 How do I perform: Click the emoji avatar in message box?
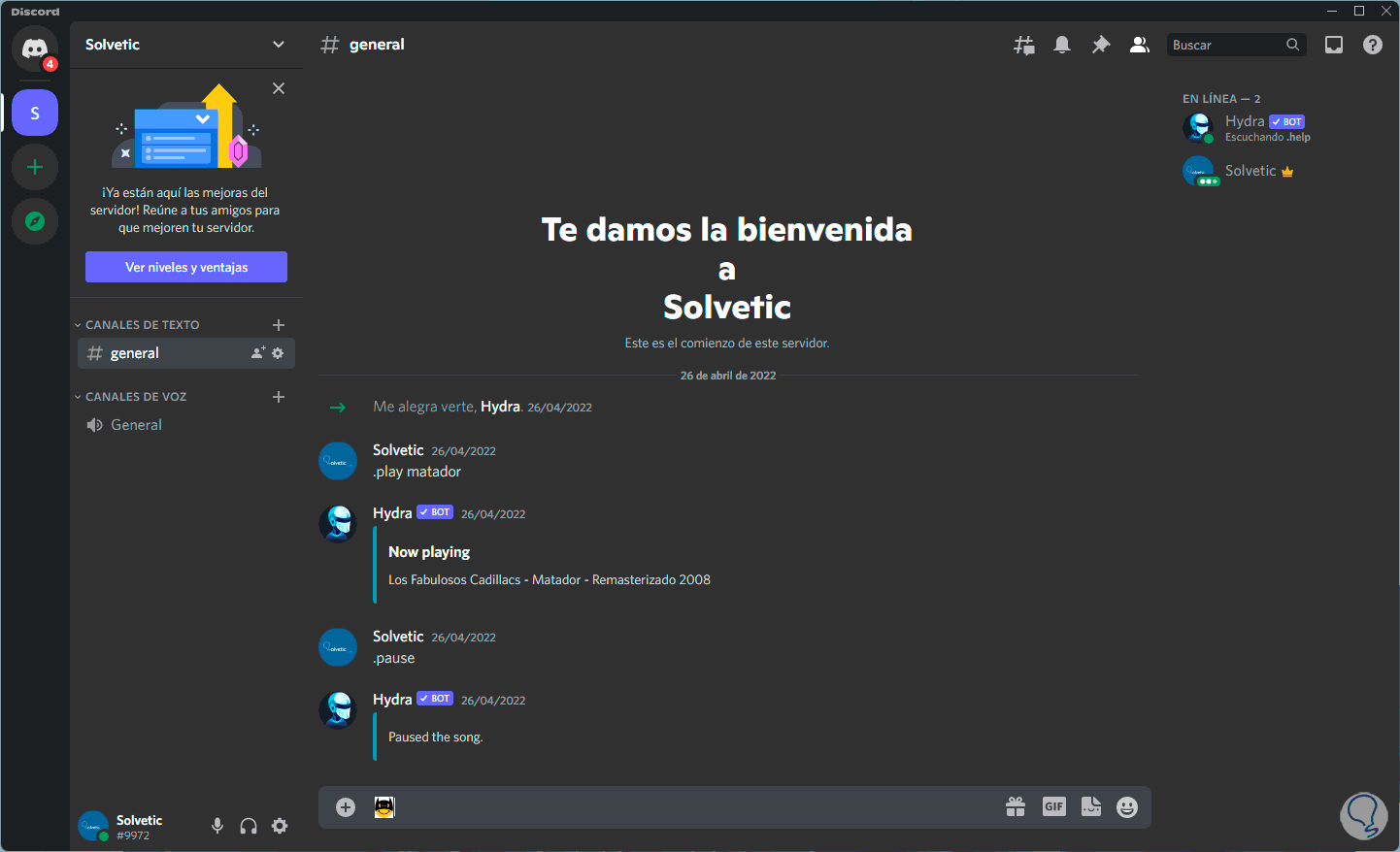pyautogui.click(x=384, y=807)
